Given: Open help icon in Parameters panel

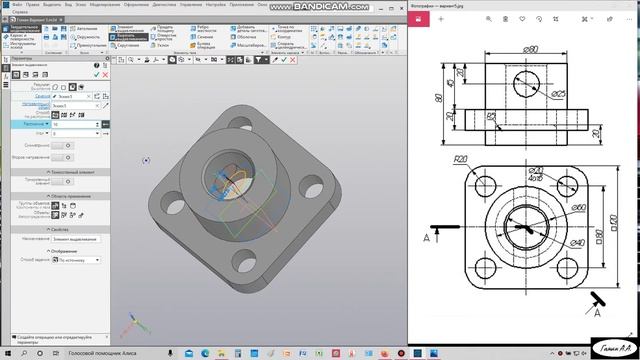Looking at the screenshot, I should pos(96,65).
